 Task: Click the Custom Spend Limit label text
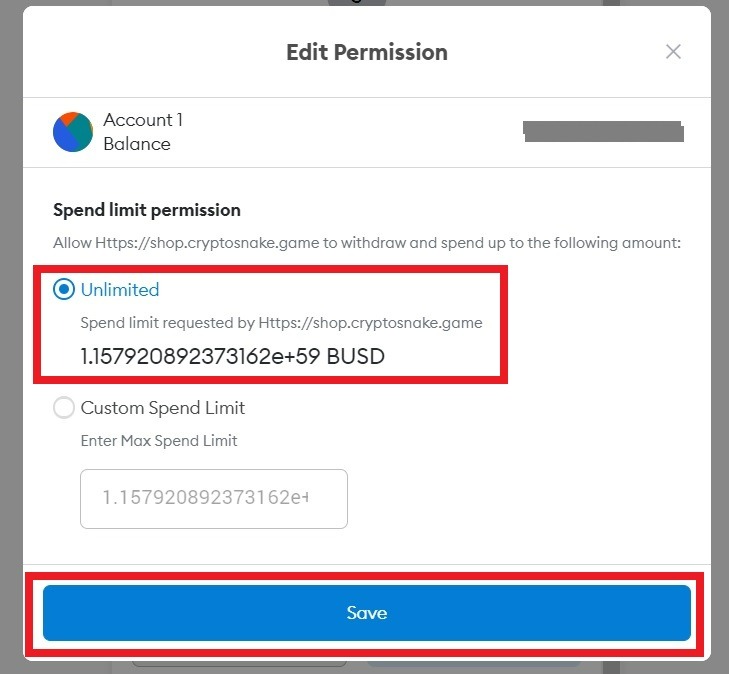pyautogui.click(x=163, y=408)
